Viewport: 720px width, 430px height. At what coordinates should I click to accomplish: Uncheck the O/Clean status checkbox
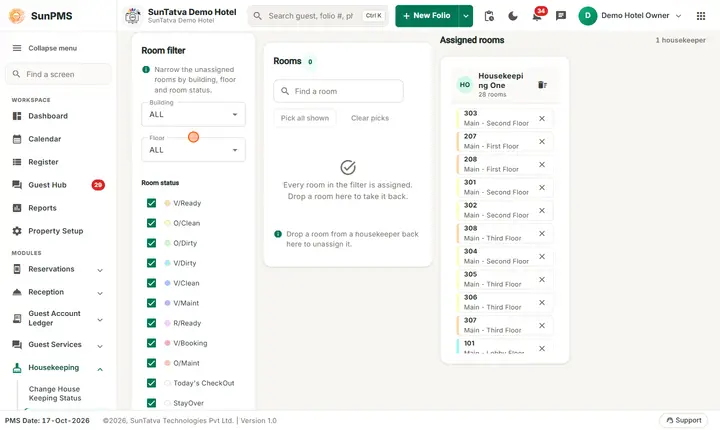(151, 223)
